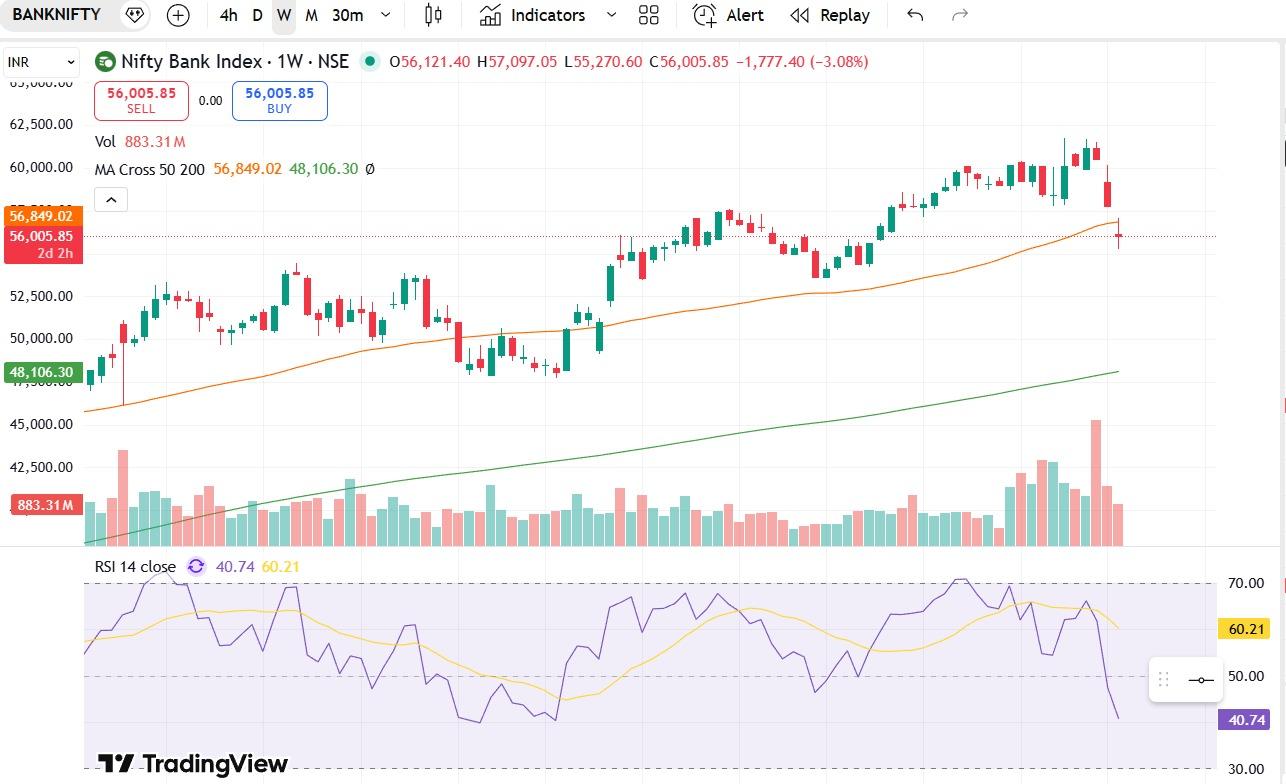Screen dimensions: 1286x784
Task: Expand the timeframe list chevron
Action: click(x=386, y=15)
